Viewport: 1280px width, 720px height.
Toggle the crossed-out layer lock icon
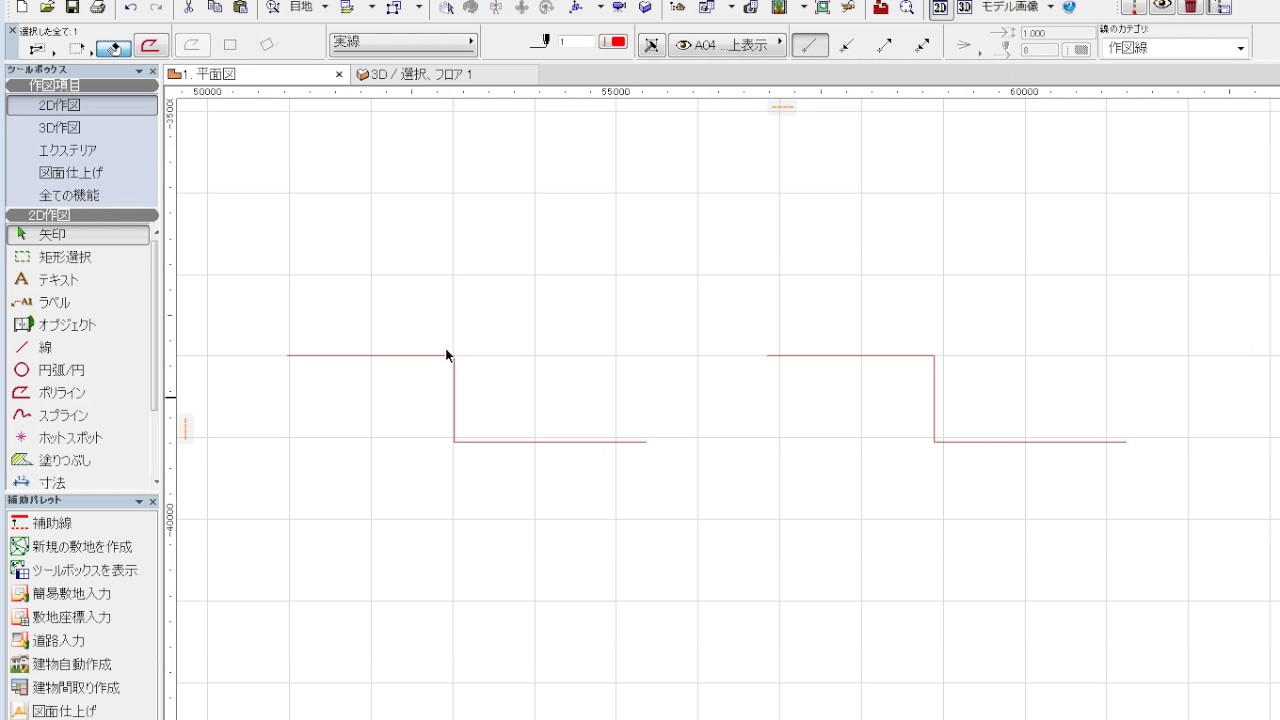click(x=651, y=45)
